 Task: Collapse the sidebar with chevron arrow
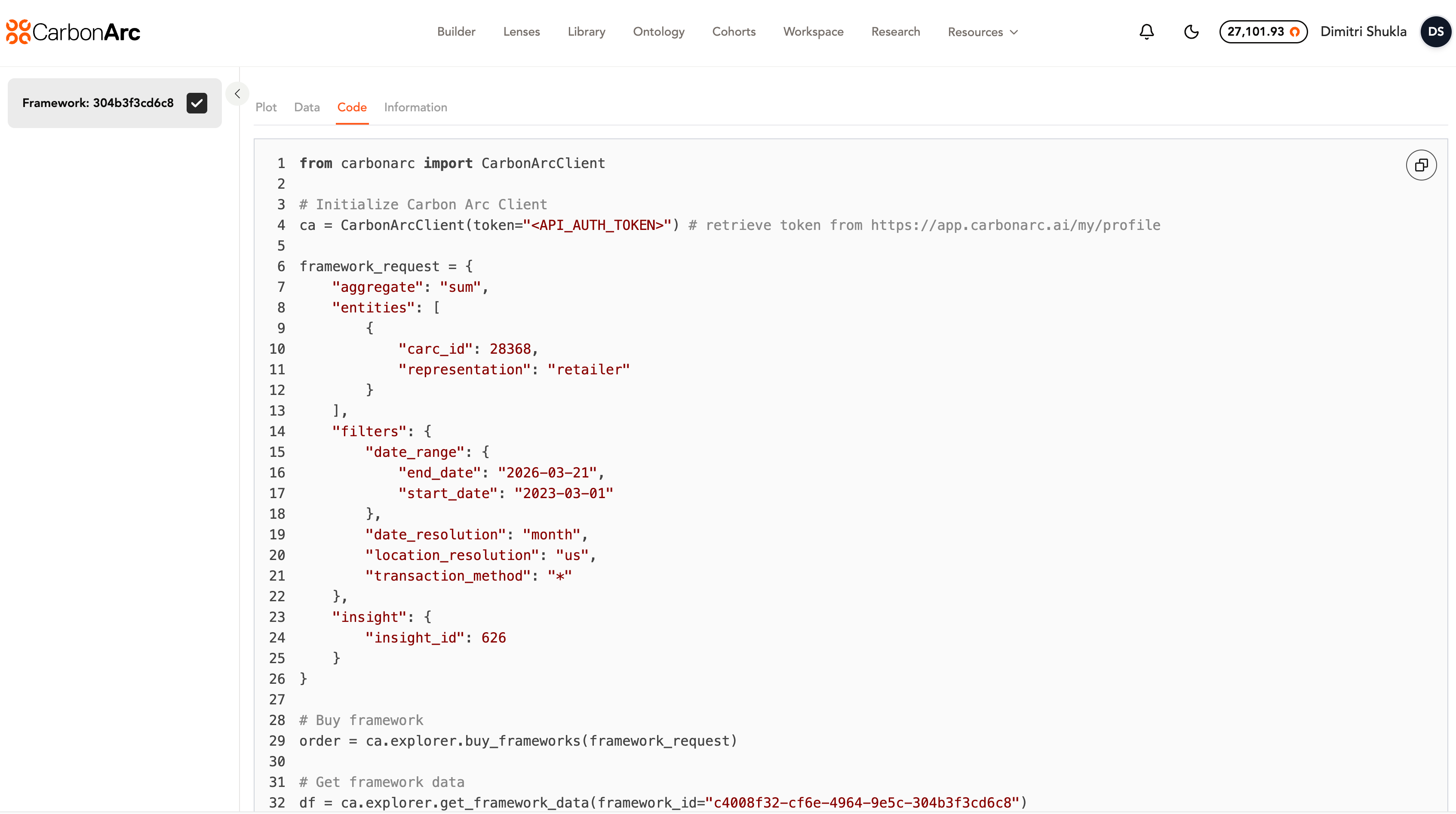237,94
